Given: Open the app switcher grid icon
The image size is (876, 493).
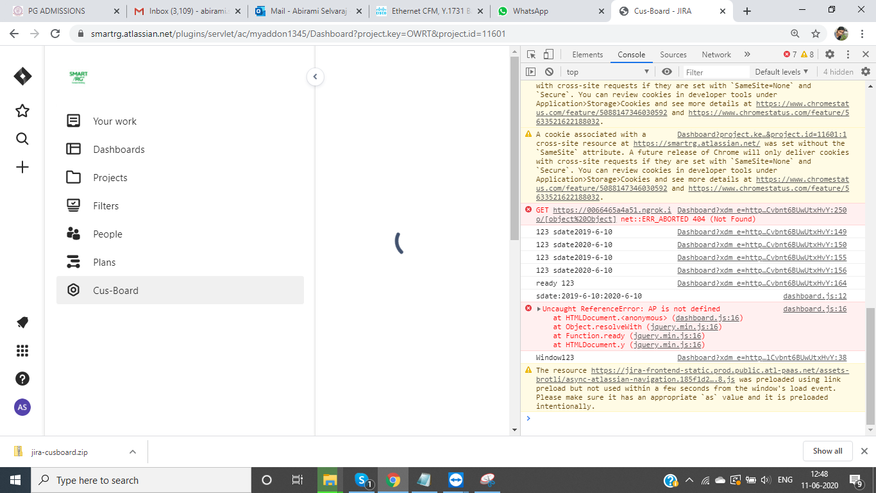Looking at the screenshot, I should coord(22,350).
